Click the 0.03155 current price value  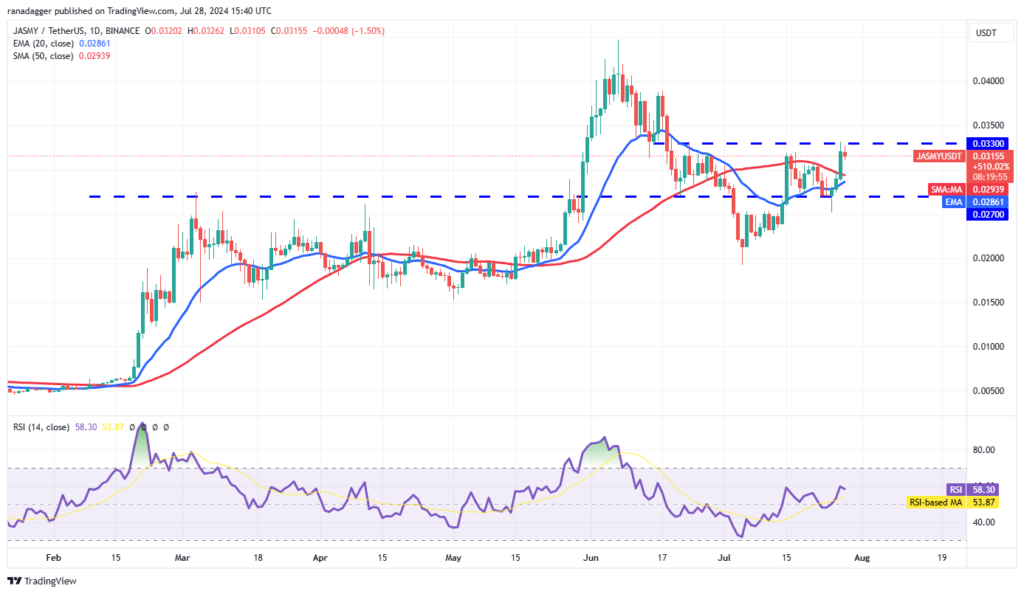988,156
